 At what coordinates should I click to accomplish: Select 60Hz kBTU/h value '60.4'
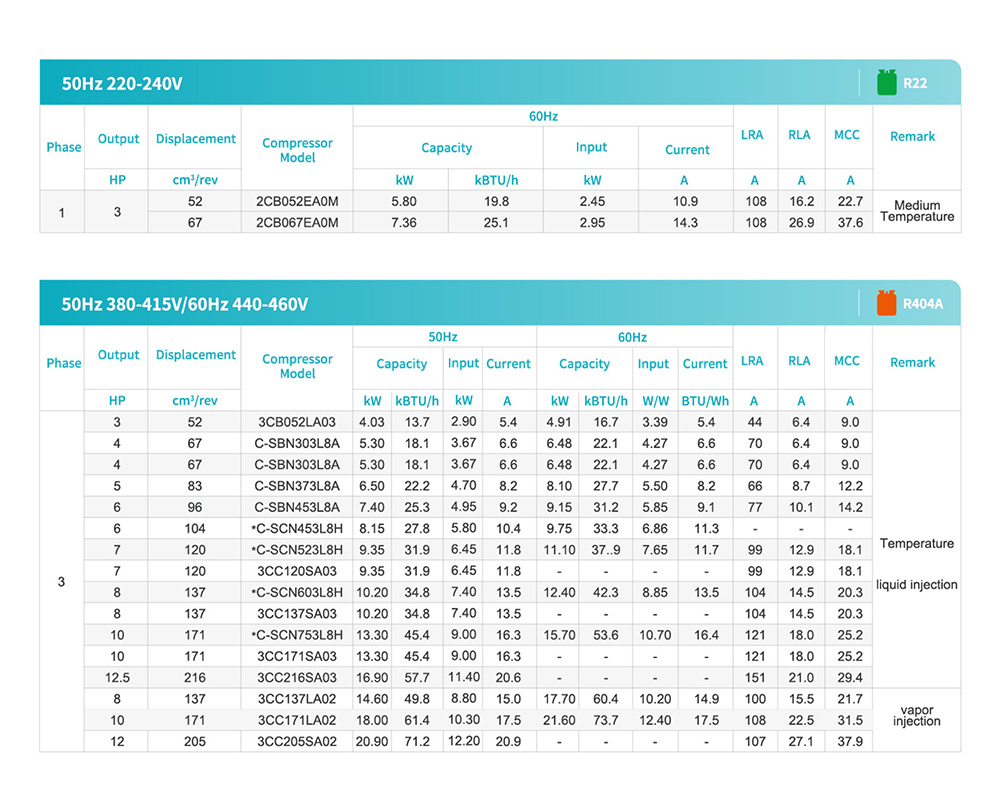[x=606, y=699]
